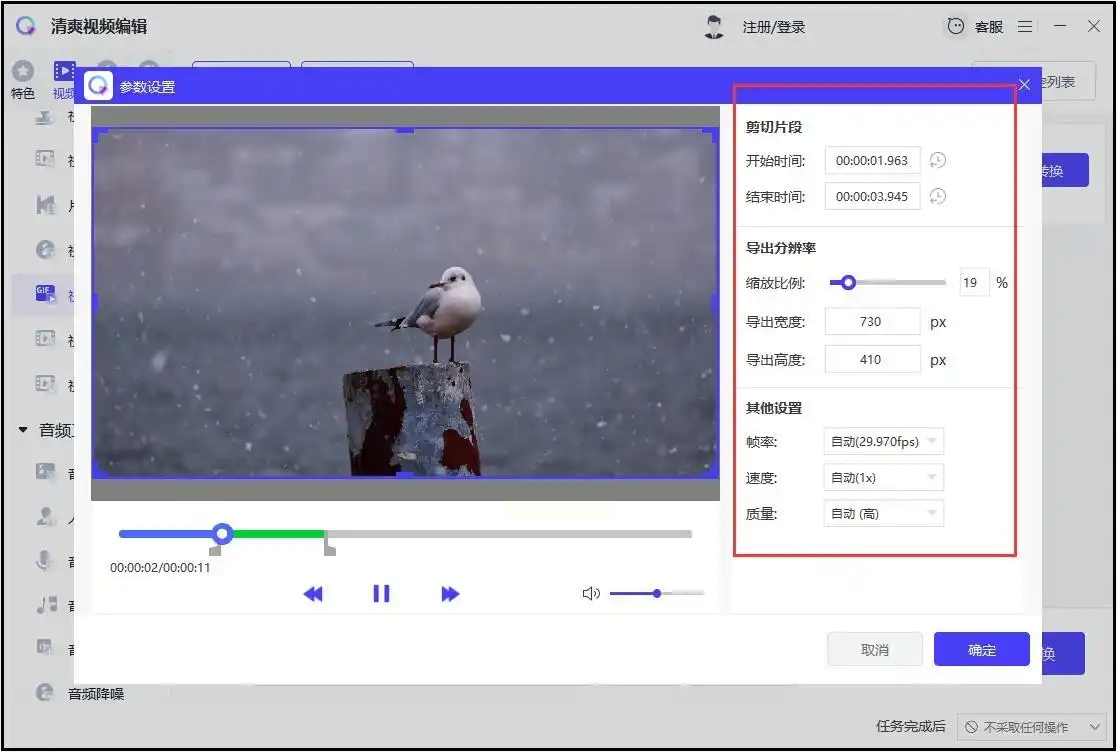The height and width of the screenshot is (752, 1117).
Task: Mute the preview with the speaker icon
Action: tap(591, 593)
